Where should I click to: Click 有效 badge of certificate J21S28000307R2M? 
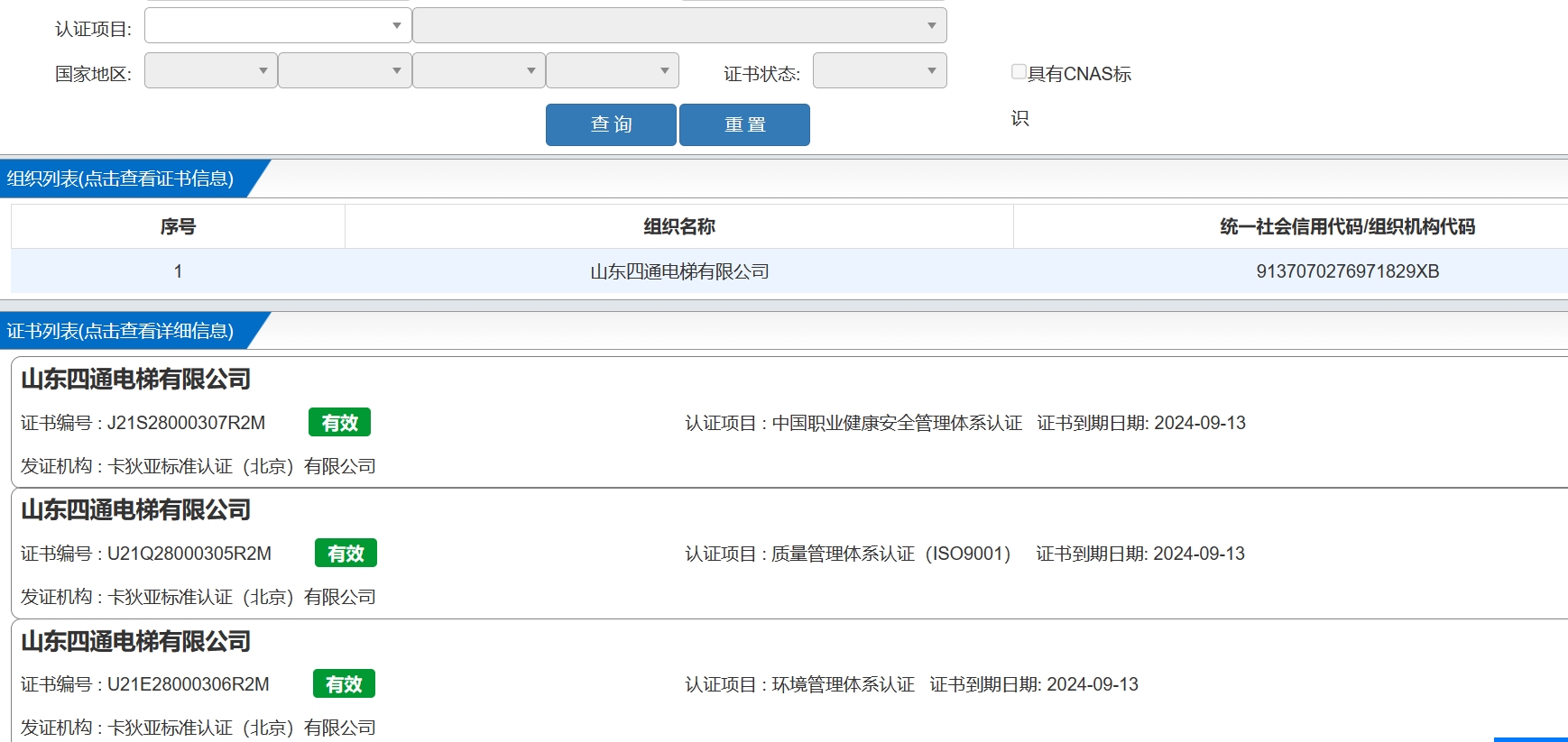[339, 423]
